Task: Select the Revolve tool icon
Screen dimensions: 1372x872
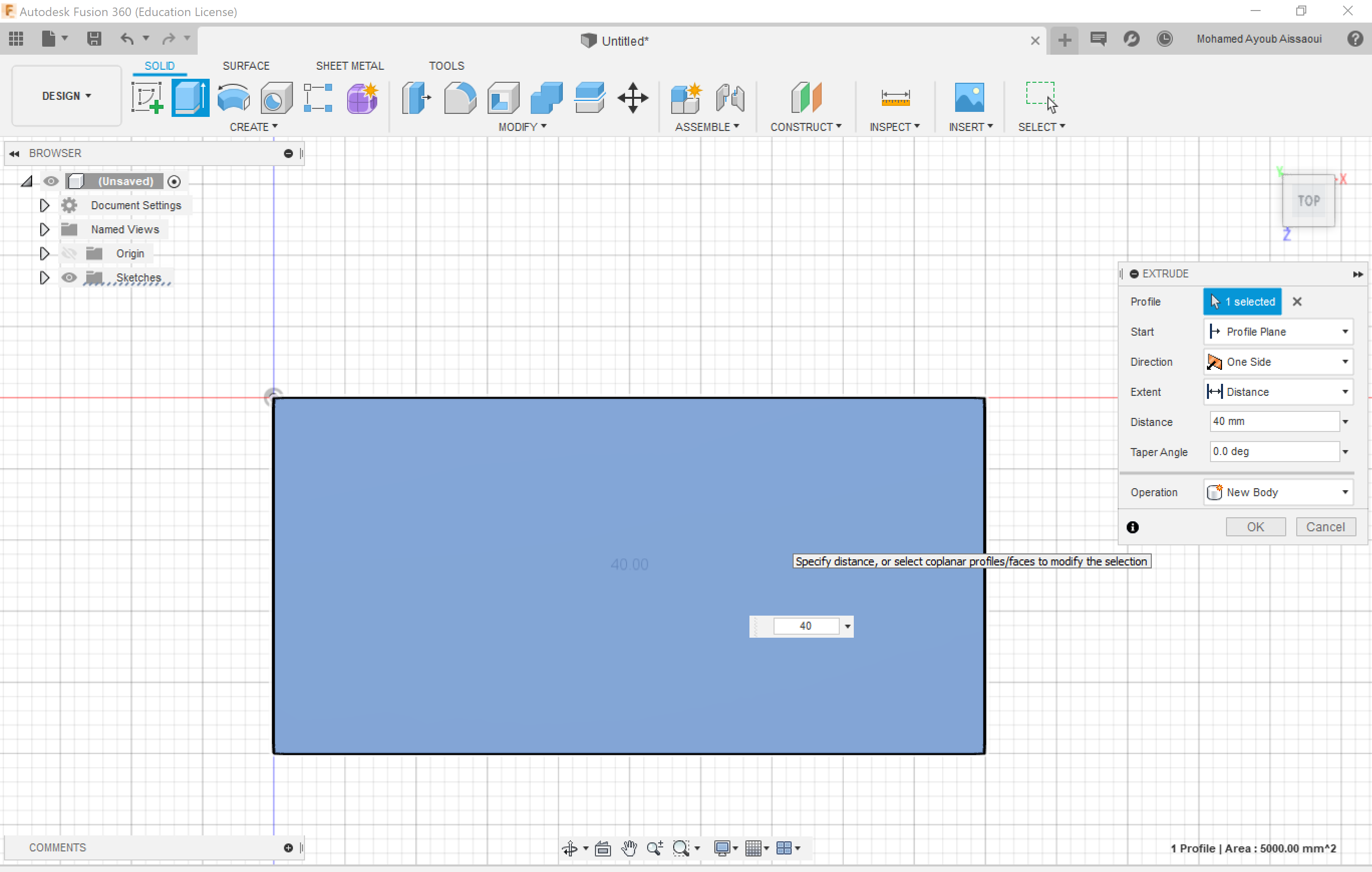Action: pos(234,97)
